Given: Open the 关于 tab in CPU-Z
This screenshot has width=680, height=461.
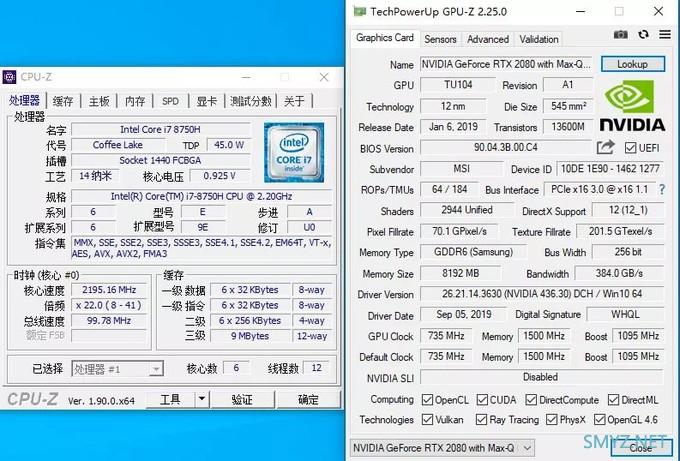Looking at the screenshot, I should pos(294,101).
